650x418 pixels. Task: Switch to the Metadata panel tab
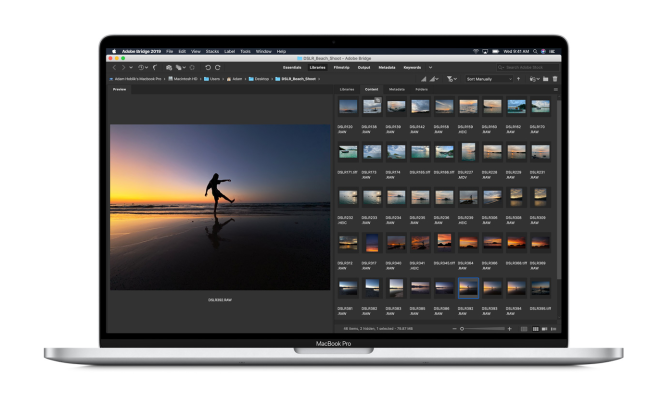[396, 89]
